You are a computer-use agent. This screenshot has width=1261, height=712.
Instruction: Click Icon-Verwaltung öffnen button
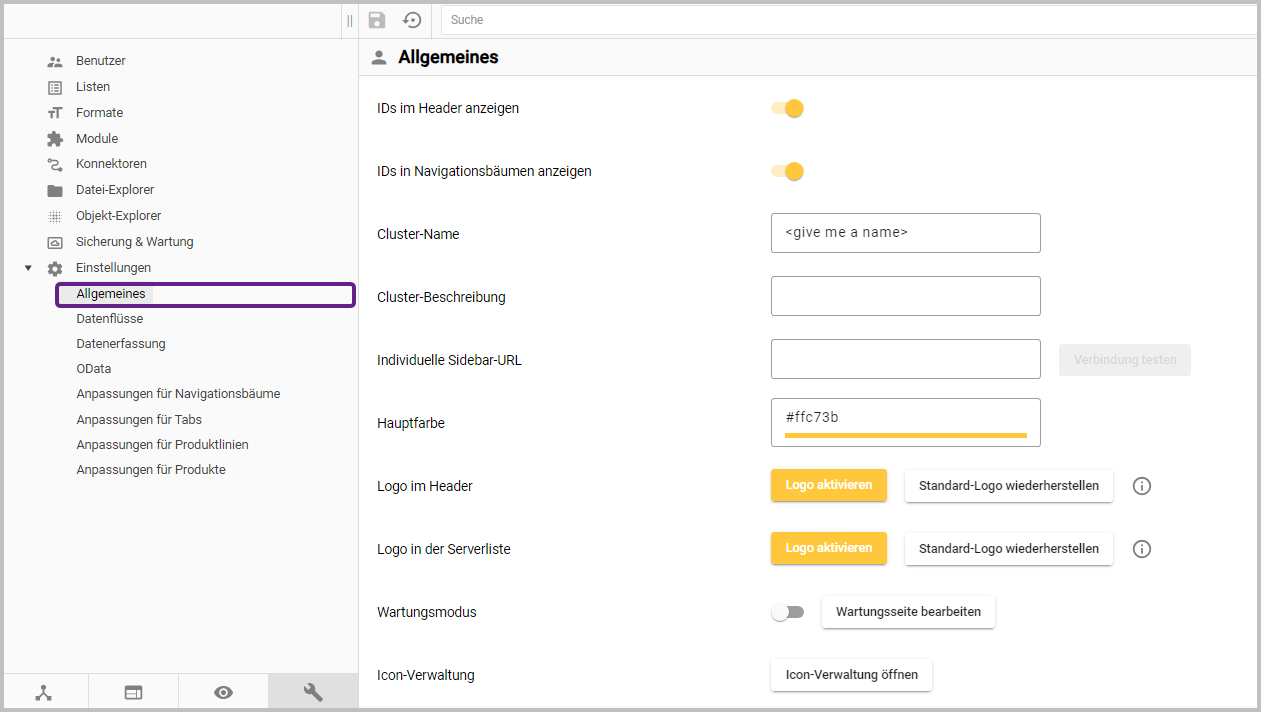click(851, 675)
